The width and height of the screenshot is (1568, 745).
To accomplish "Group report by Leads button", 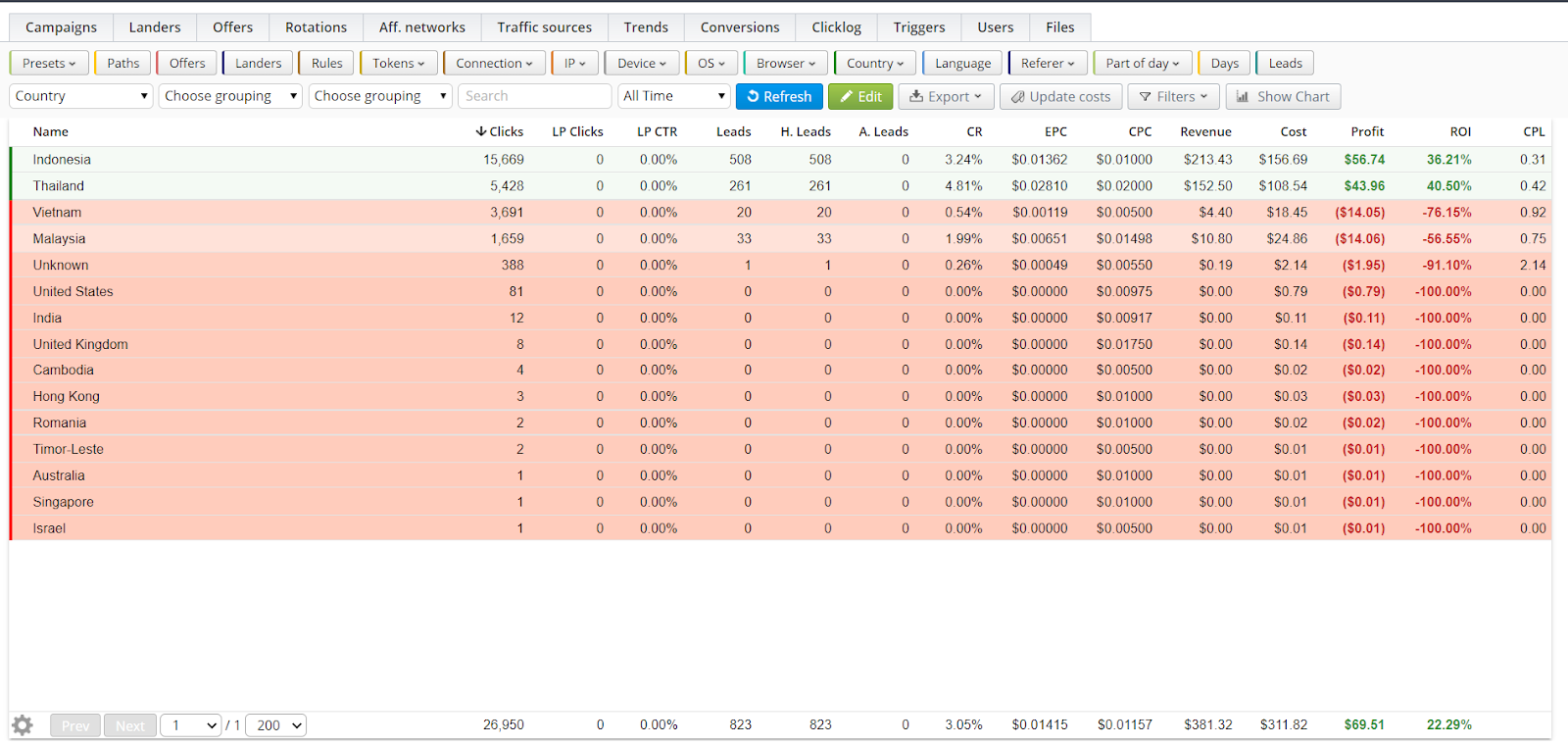I will click(1285, 64).
